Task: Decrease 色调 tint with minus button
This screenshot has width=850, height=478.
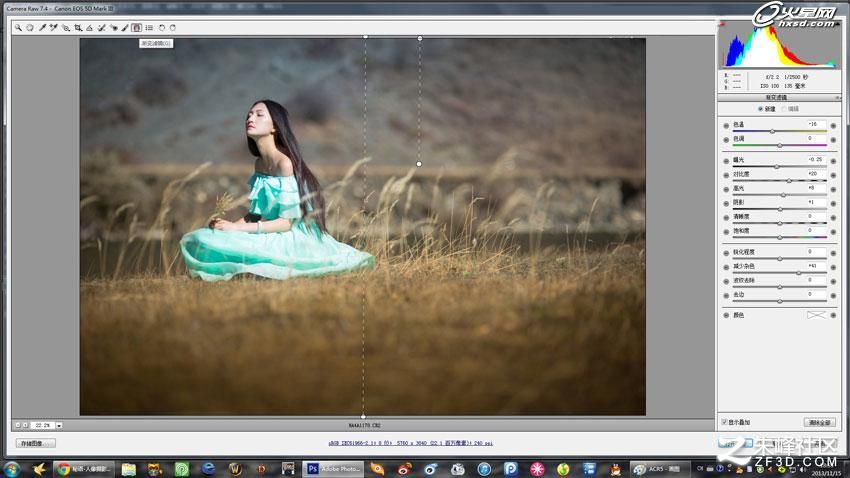Action: coord(726,140)
